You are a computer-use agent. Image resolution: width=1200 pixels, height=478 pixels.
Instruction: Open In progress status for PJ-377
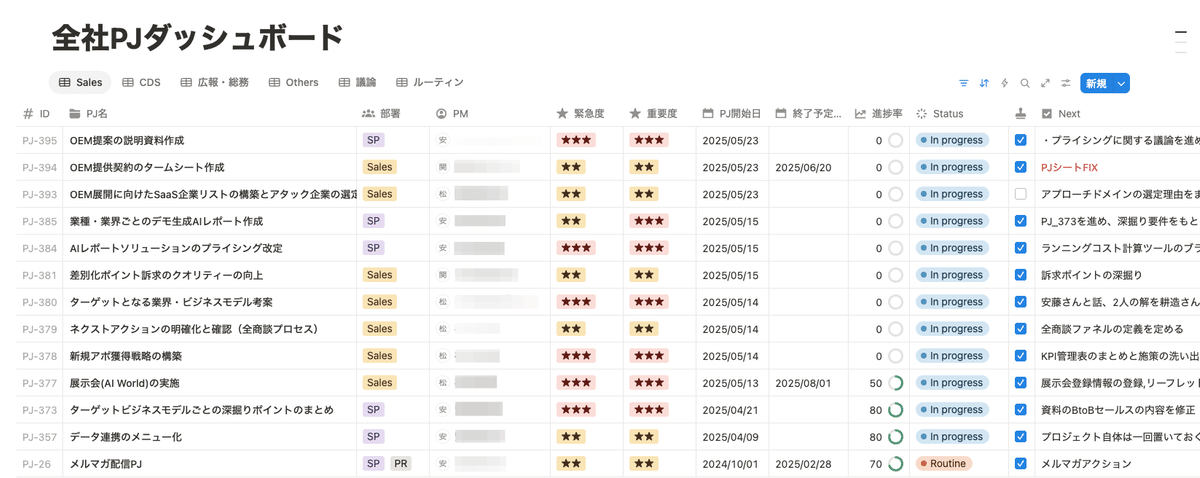952,383
